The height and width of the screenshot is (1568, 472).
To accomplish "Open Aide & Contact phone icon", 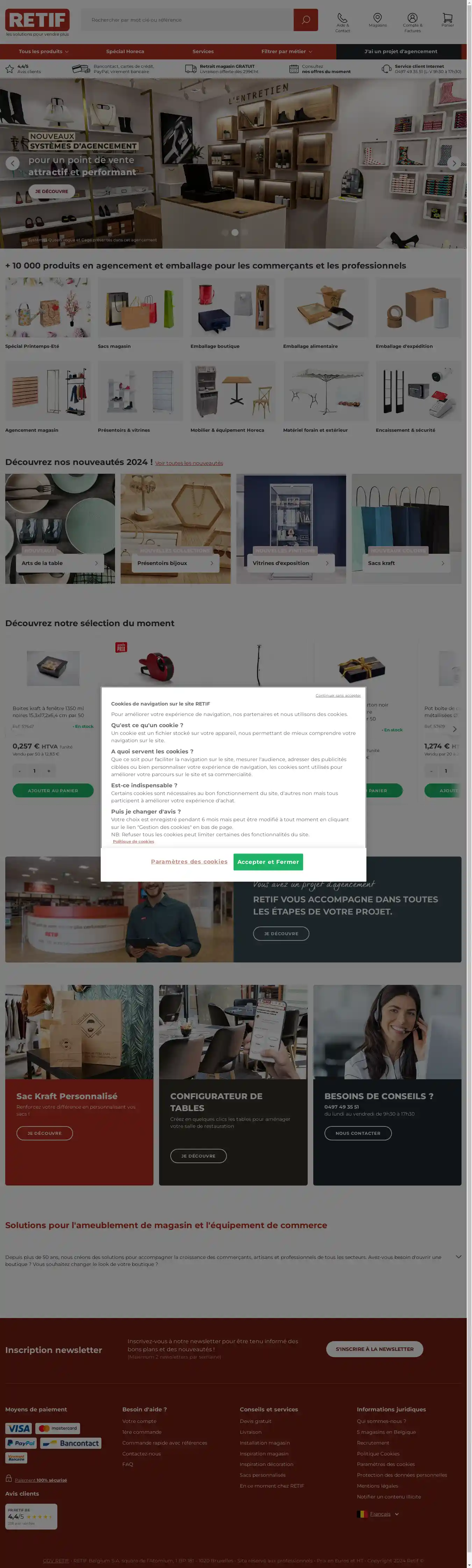I will 342,18.
